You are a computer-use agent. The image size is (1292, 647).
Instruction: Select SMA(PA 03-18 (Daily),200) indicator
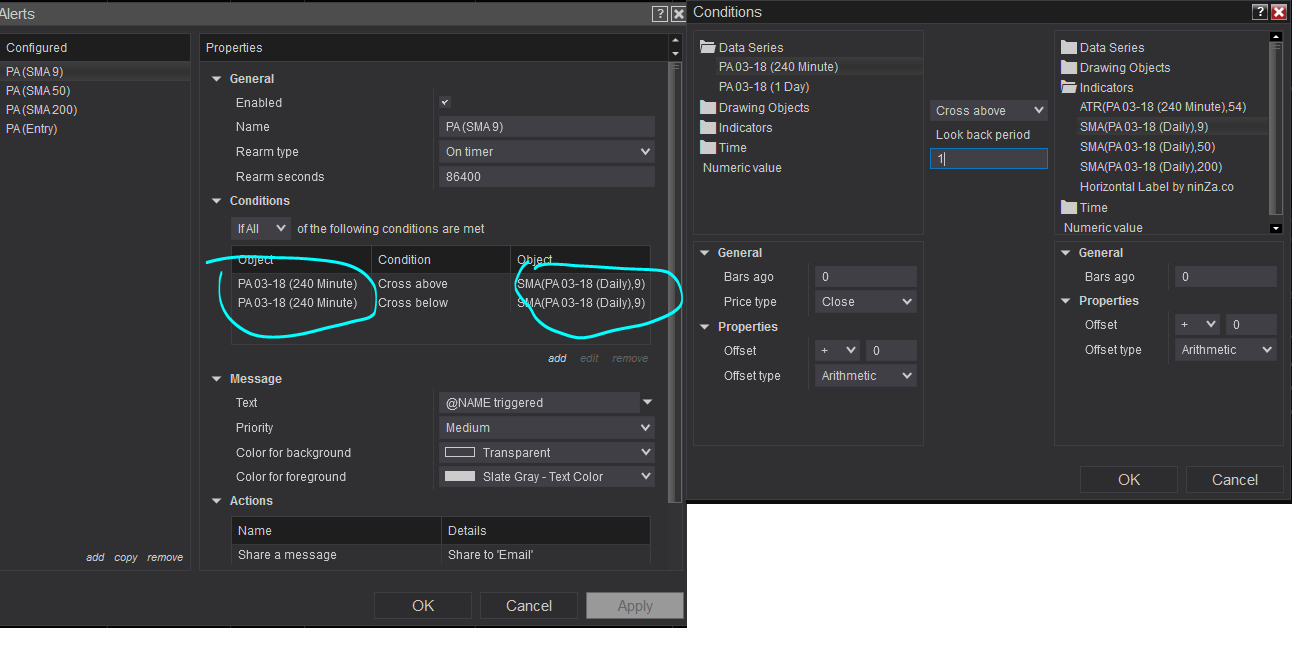(x=1151, y=167)
